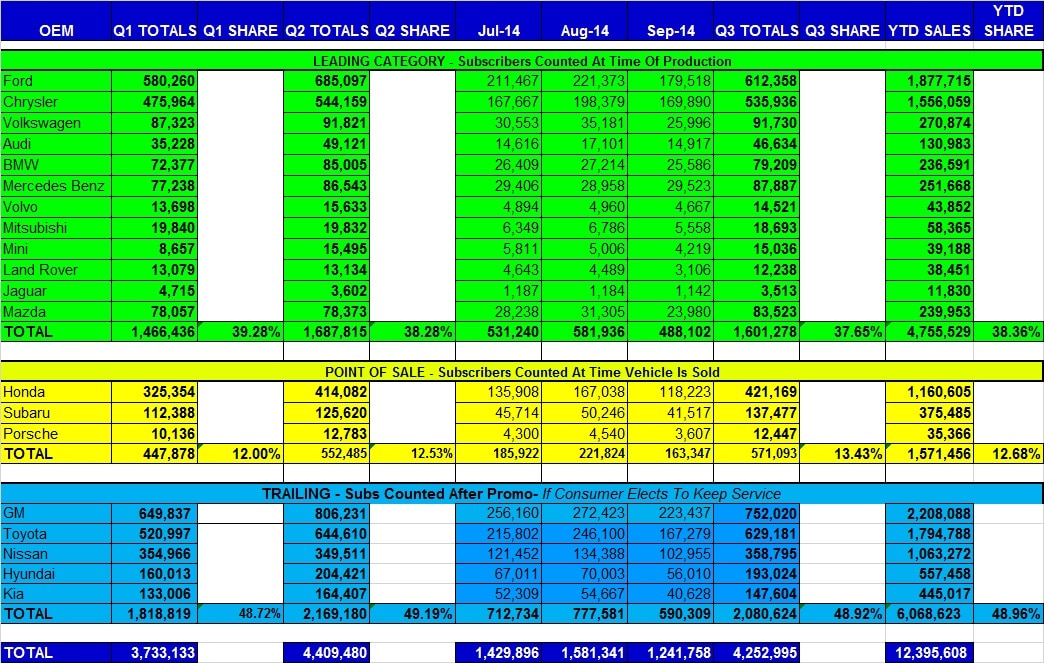Click BMW's Q3 total 79,209
The width and height of the screenshot is (1044, 663).
[x=756, y=165]
